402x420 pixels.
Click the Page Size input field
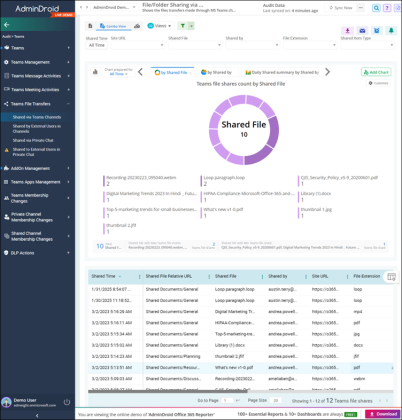tap(276, 400)
